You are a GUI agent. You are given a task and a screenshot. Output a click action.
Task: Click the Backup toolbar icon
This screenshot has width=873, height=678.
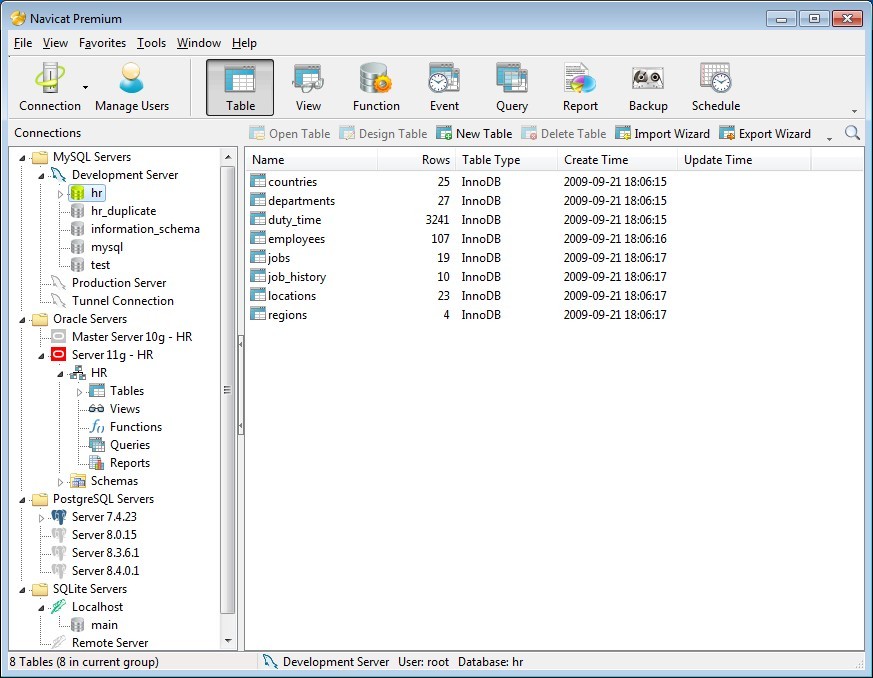648,87
